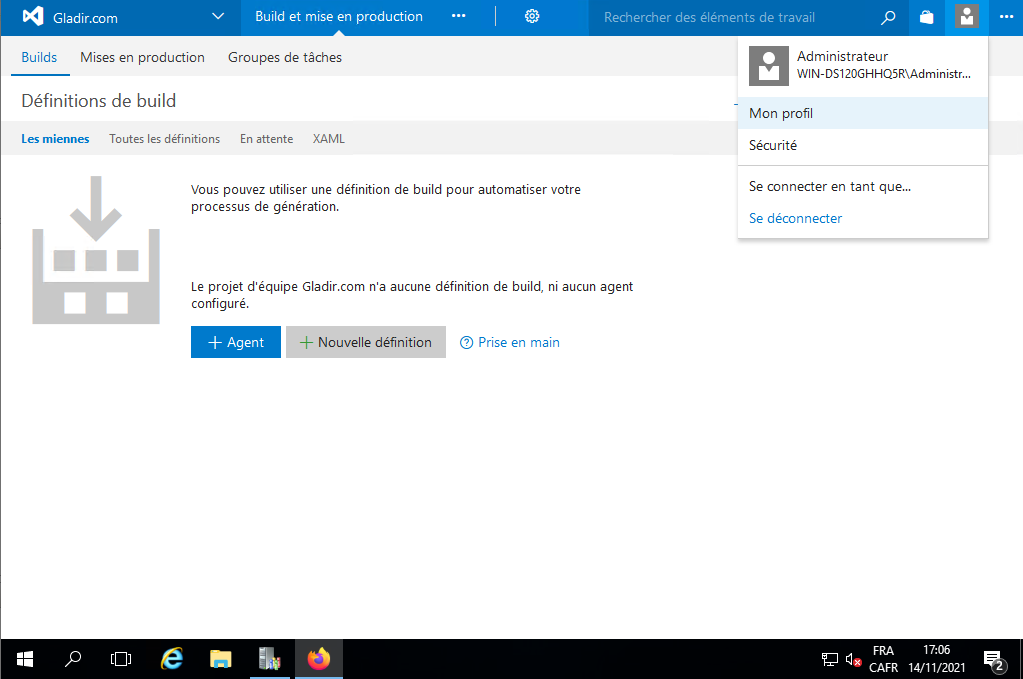Open the settings gear icon
Screen dimensions: 1023x679
[x=532, y=17]
